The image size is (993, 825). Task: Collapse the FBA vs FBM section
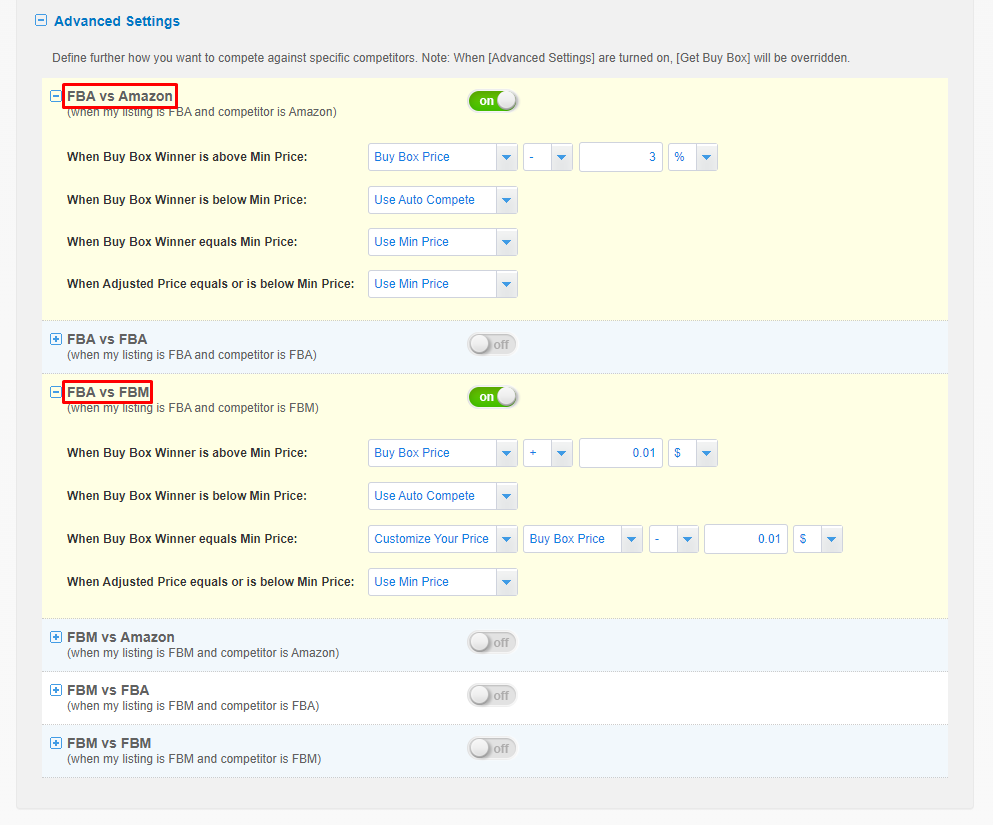click(x=56, y=393)
